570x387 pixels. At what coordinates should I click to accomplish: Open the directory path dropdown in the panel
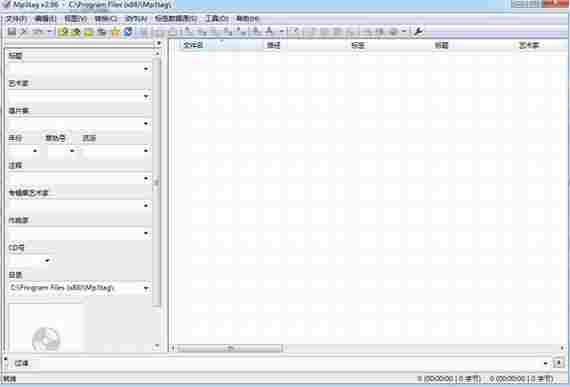(x=146, y=289)
